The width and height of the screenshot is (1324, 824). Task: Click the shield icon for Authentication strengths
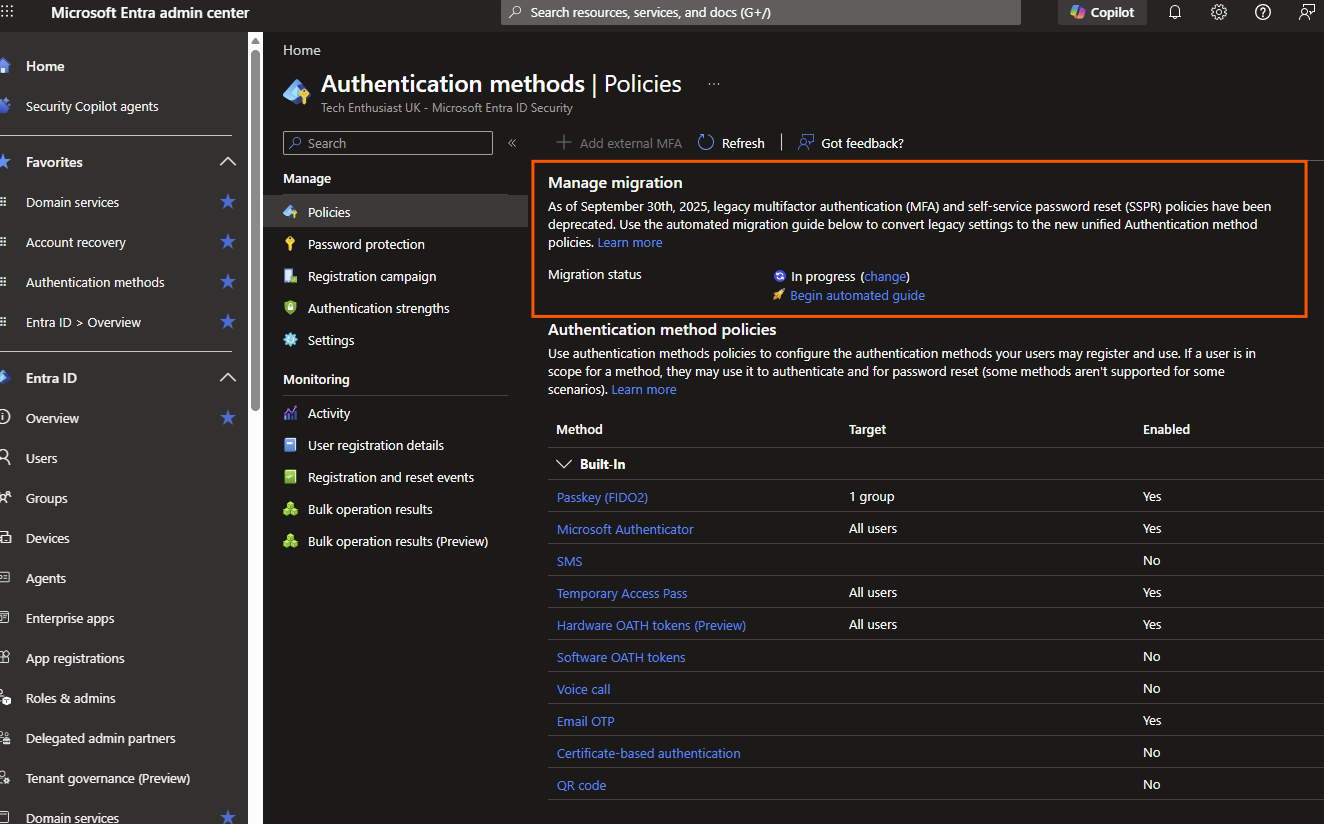pyautogui.click(x=290, y=308)
